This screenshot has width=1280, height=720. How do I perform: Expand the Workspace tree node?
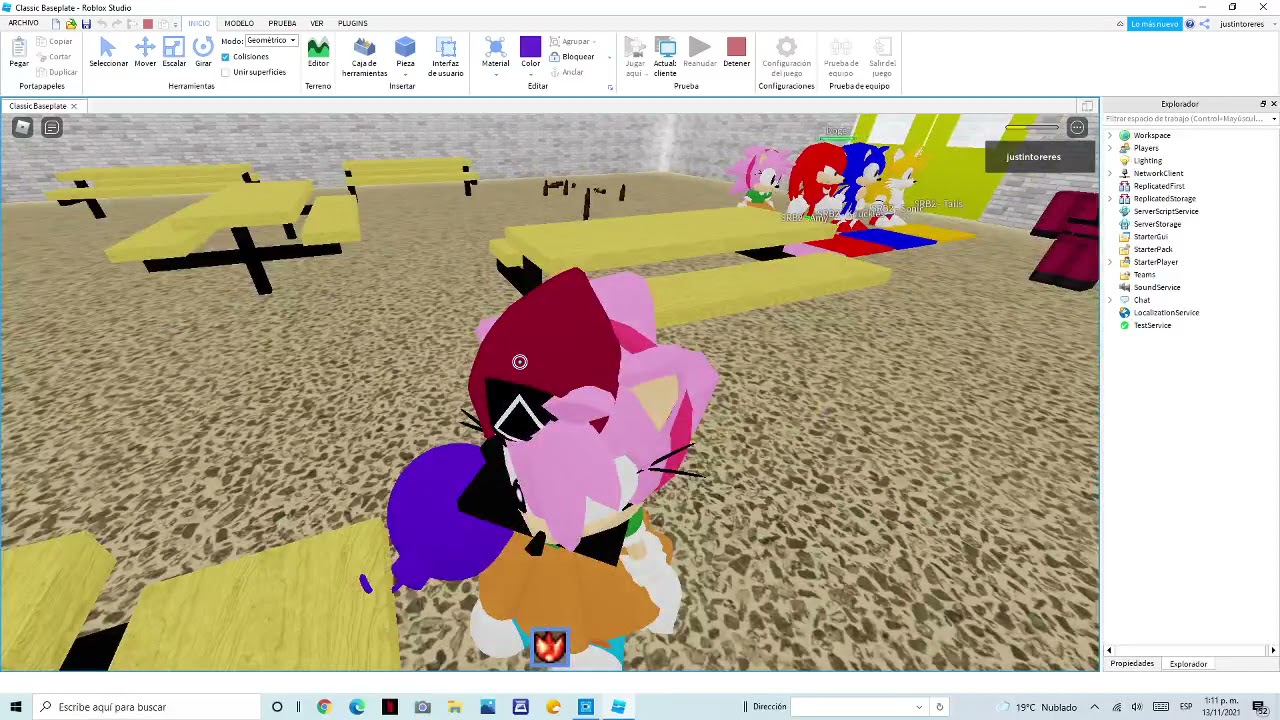[x=1110, y=135]
